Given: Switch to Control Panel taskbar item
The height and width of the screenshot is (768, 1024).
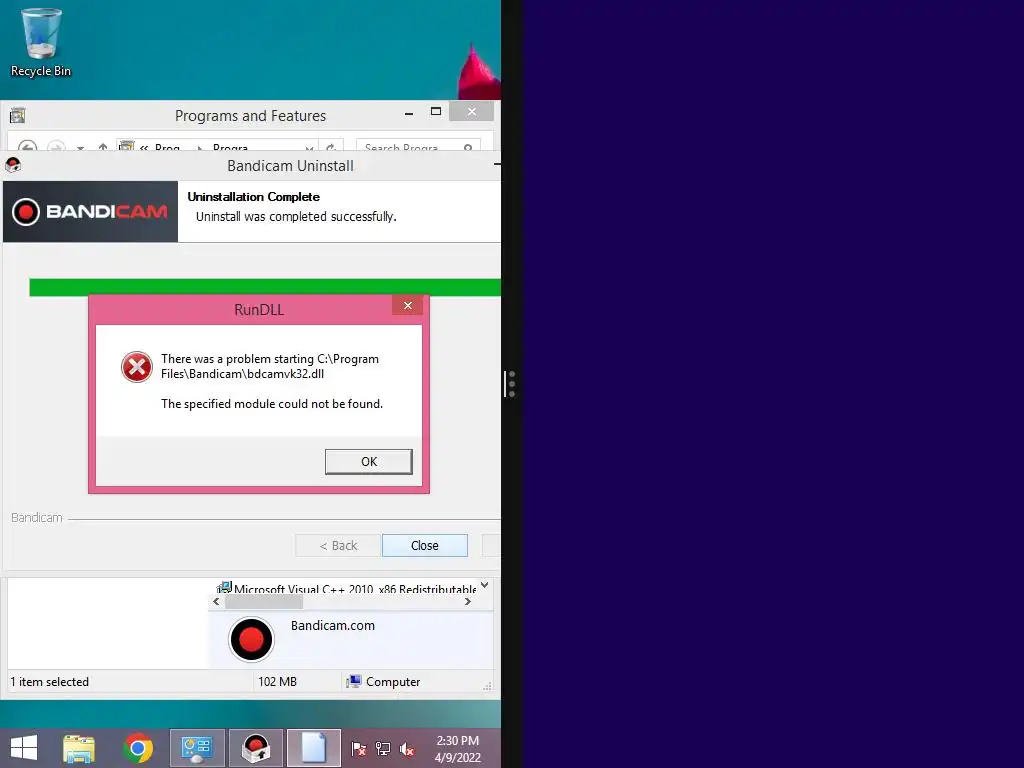Looking at the screenshot, I should pos(197,748).
